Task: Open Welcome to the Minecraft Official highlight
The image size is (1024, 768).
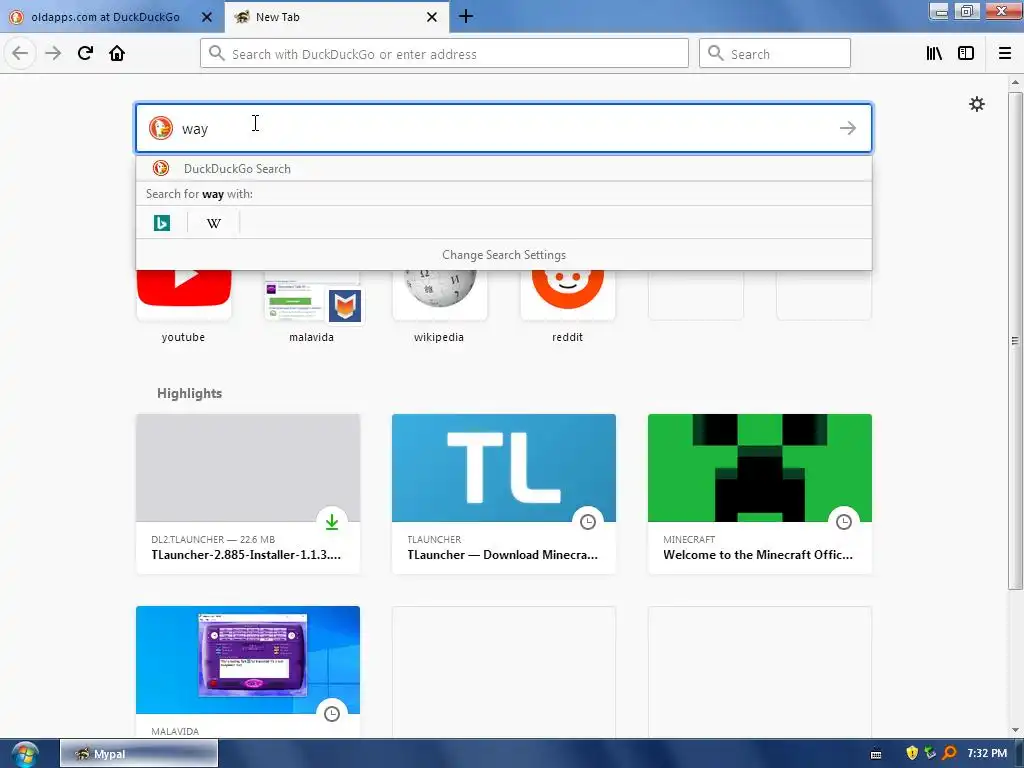Action: pyautogui.click(x=760, y=494)
